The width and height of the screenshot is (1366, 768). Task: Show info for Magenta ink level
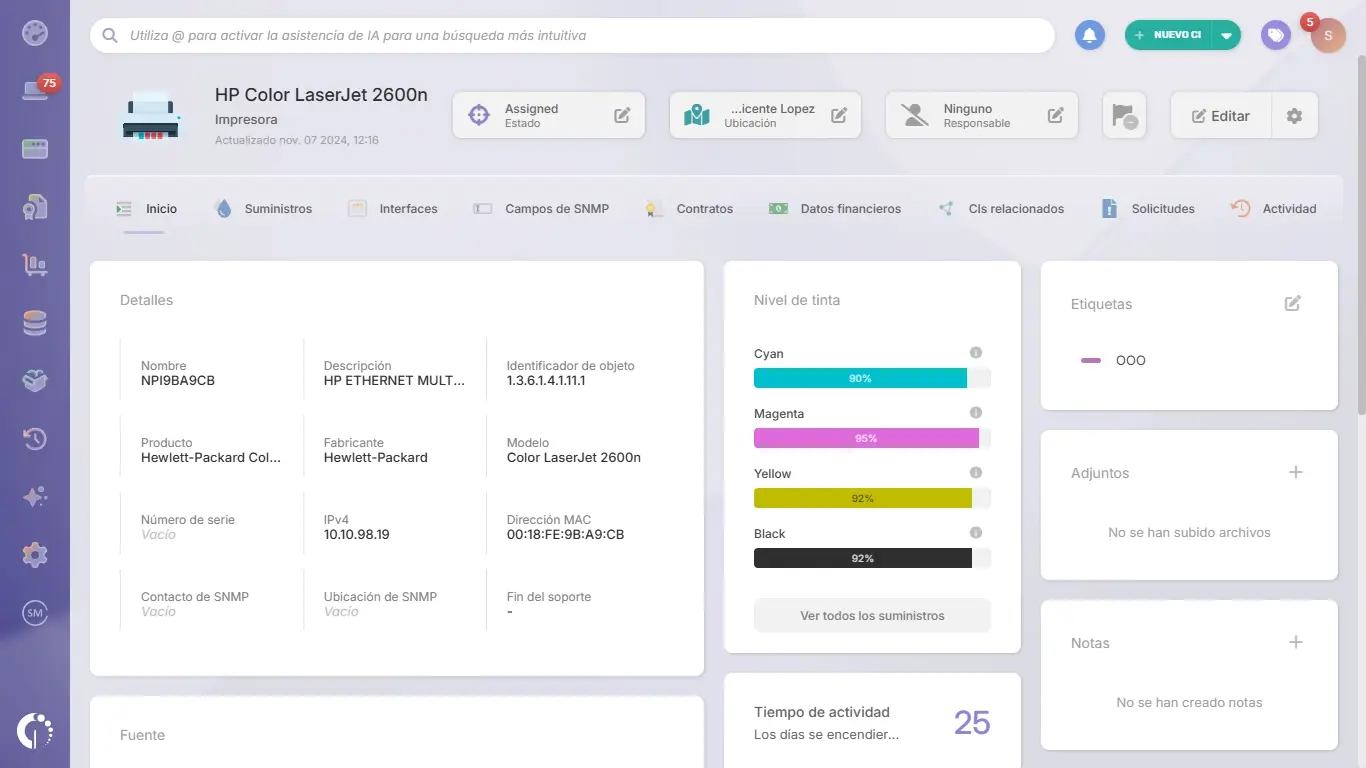click(976, 413)
